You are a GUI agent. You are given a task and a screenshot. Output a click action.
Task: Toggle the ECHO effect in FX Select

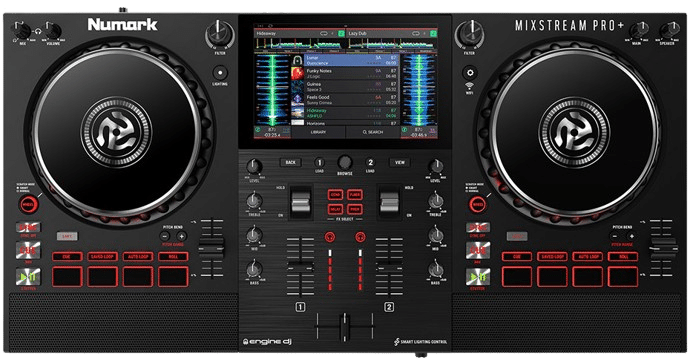point(335,194)
